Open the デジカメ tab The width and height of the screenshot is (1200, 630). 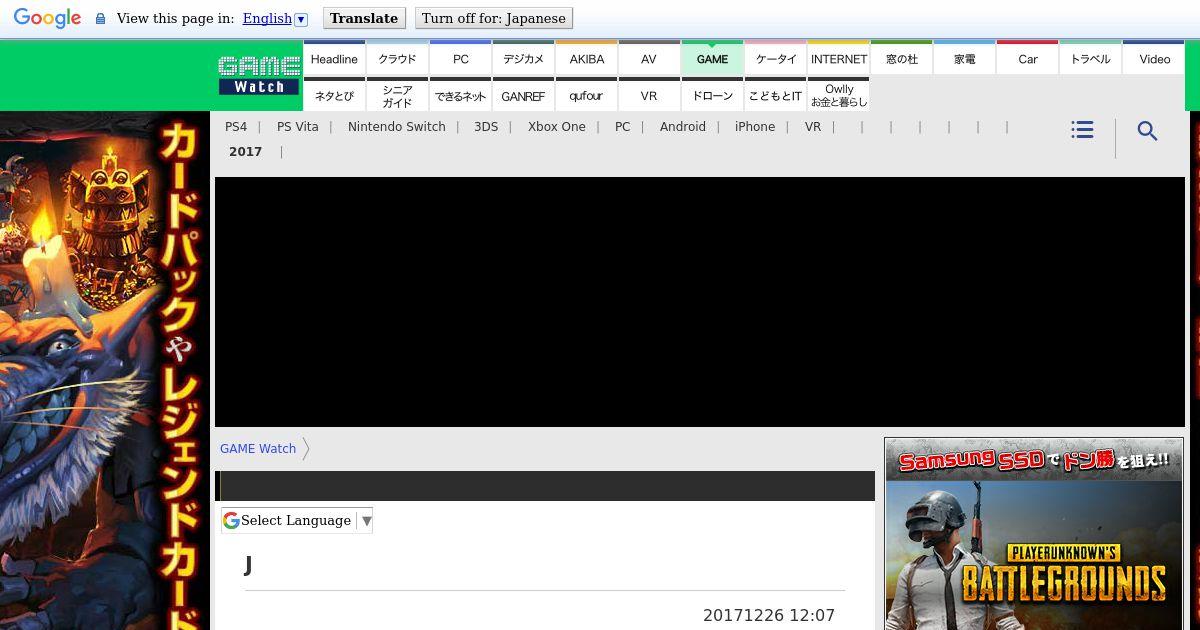[523, 58]
